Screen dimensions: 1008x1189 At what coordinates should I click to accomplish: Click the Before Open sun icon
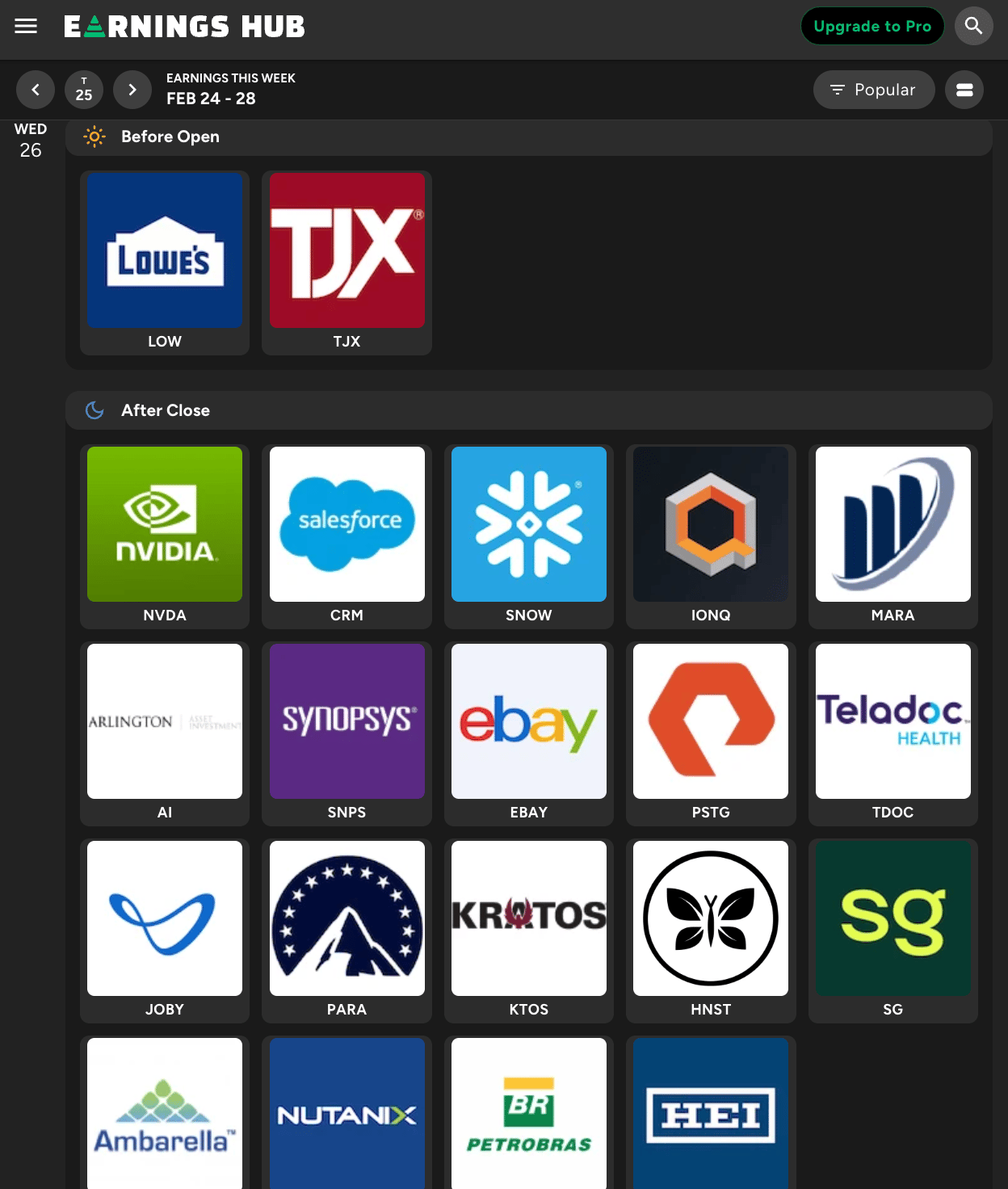[x=94, y=137]
